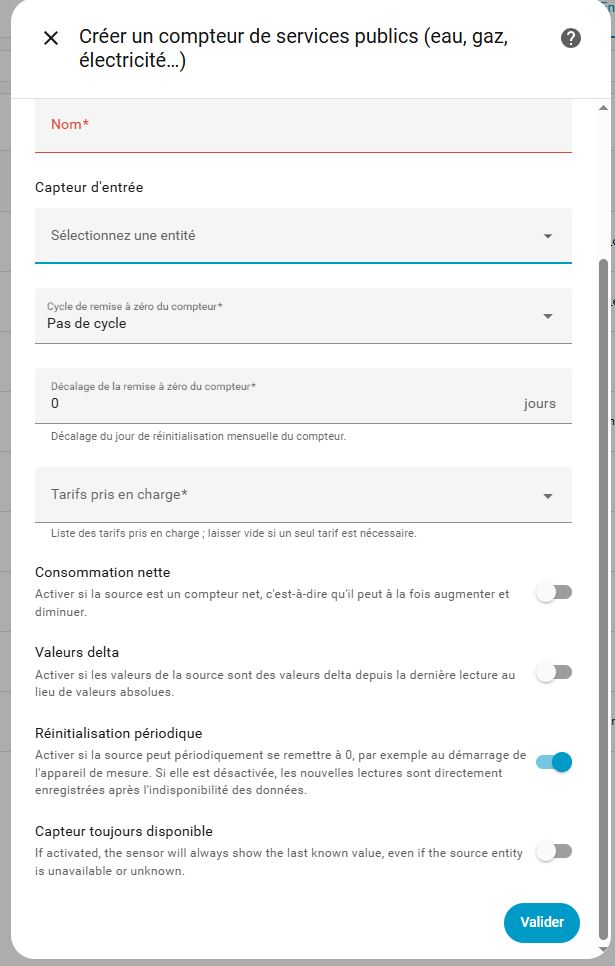Screen dimensions: 615x966
Task: Enable the Consommation nette toggle
Action: click(x=554, y=593)
